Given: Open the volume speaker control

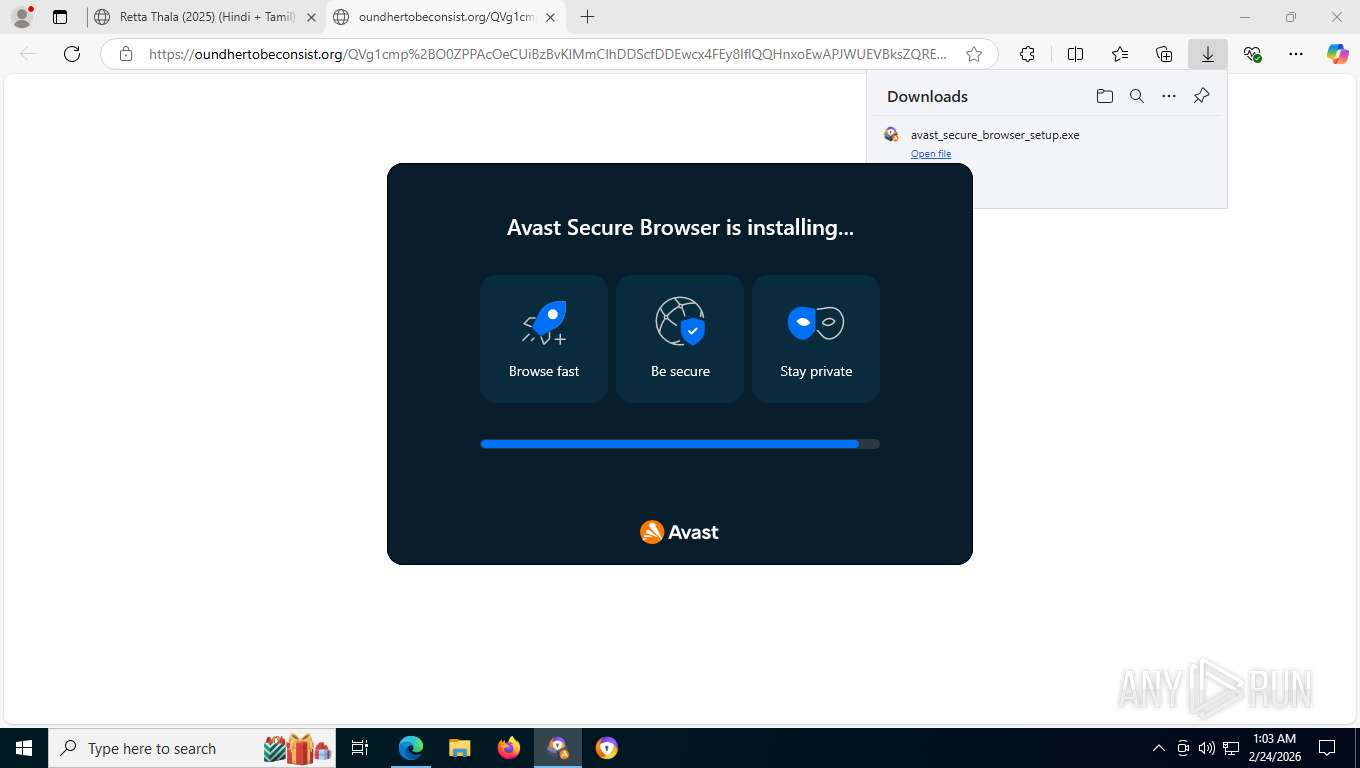Looking at the screenshot, I should 1207,748.
